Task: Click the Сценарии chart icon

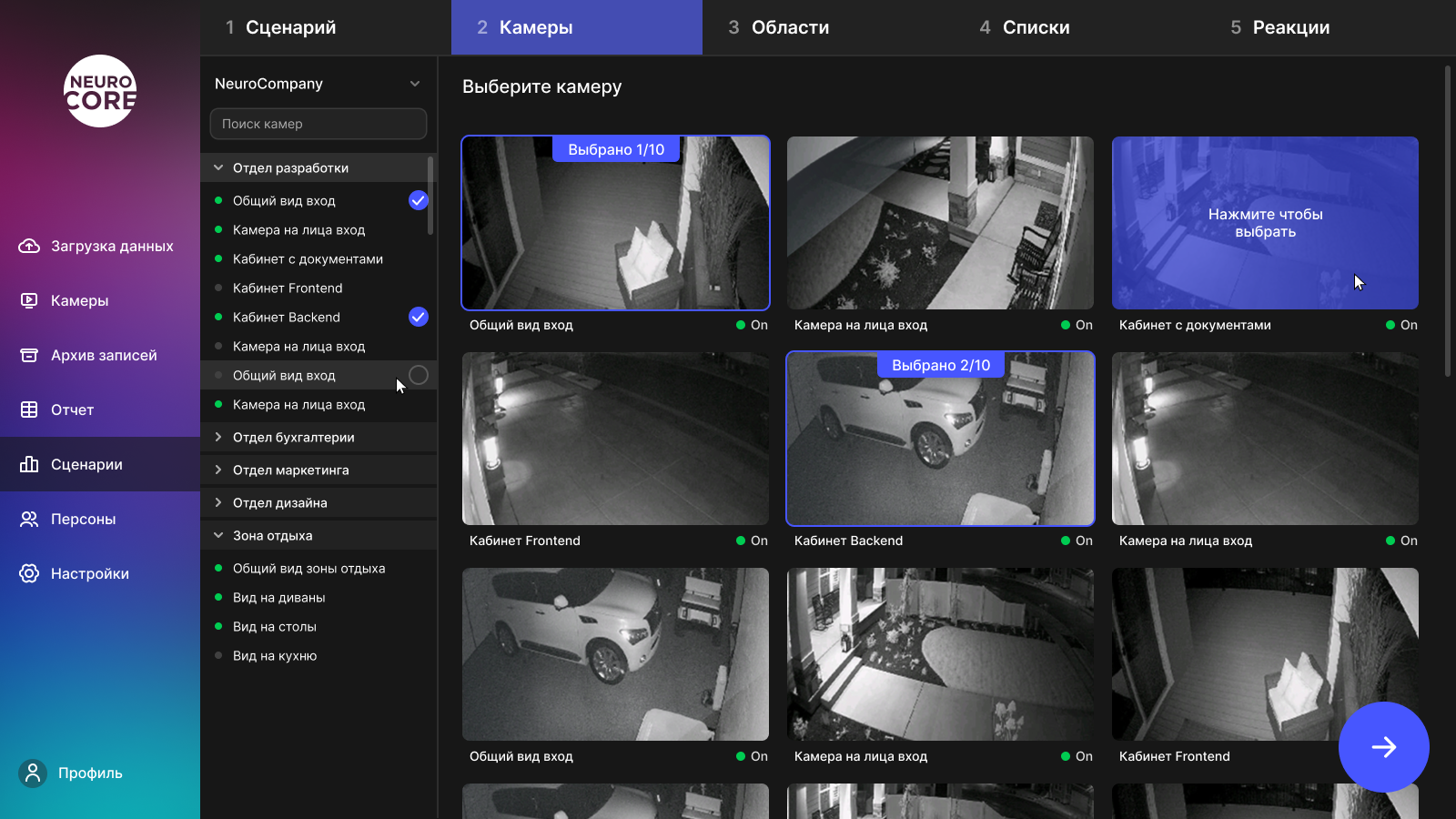Action: click(x=29, y=464)
